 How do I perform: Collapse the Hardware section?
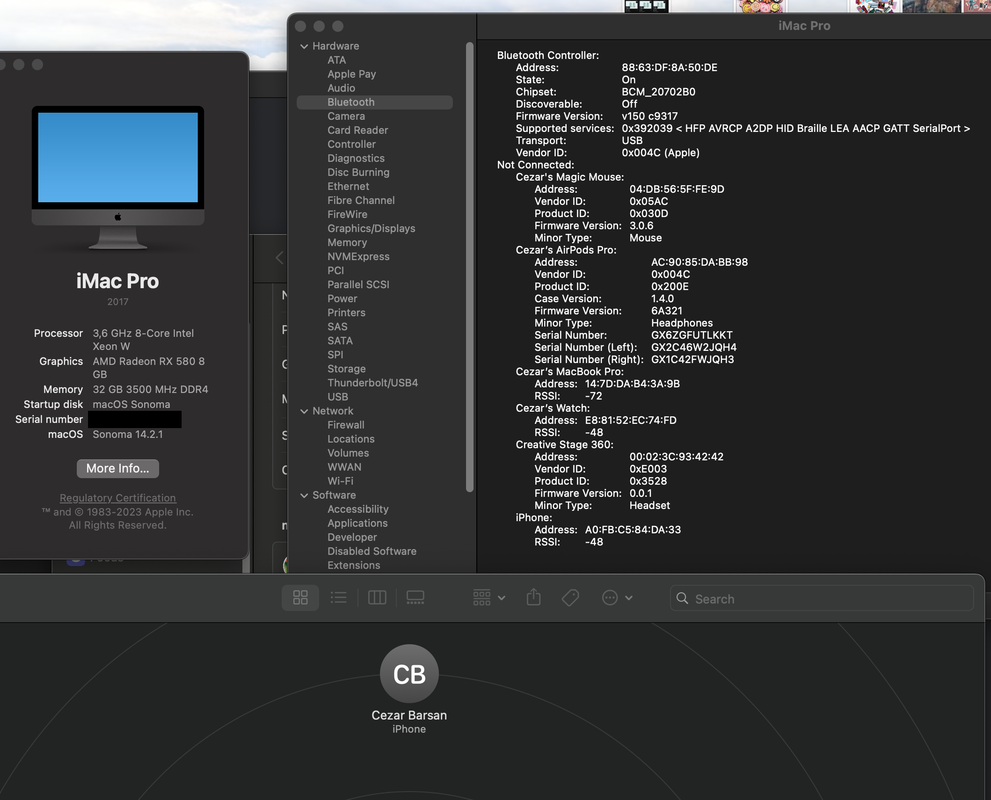[x=304, y=46]
